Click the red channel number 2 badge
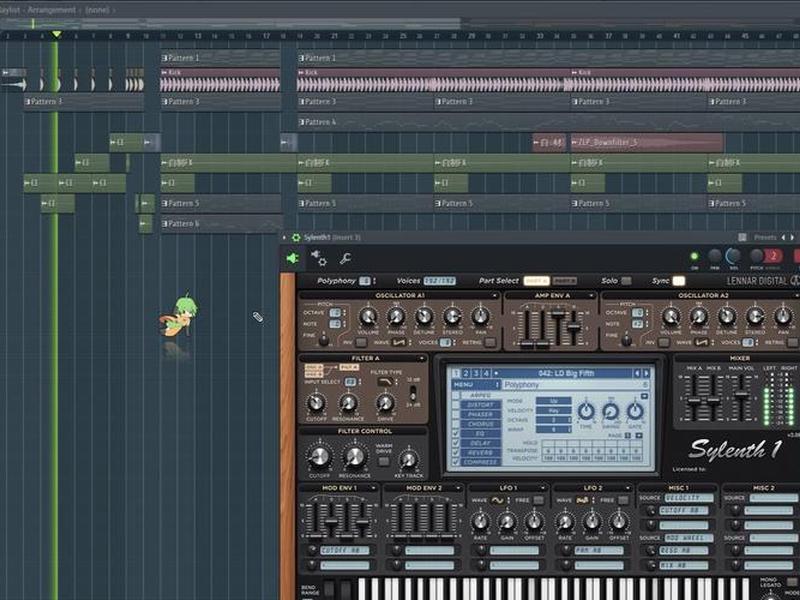This screenshot has width=800, height=600. pyautogui.click(x=773, y=256)
